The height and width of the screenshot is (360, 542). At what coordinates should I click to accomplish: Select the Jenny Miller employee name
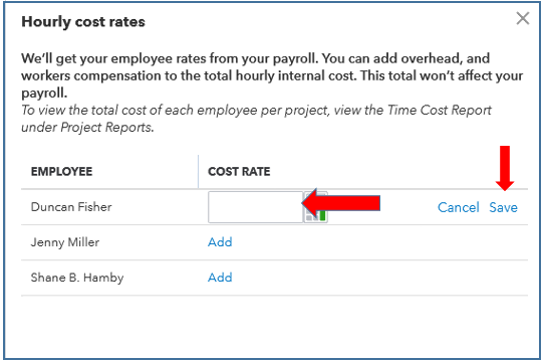[x=65, y=242]
